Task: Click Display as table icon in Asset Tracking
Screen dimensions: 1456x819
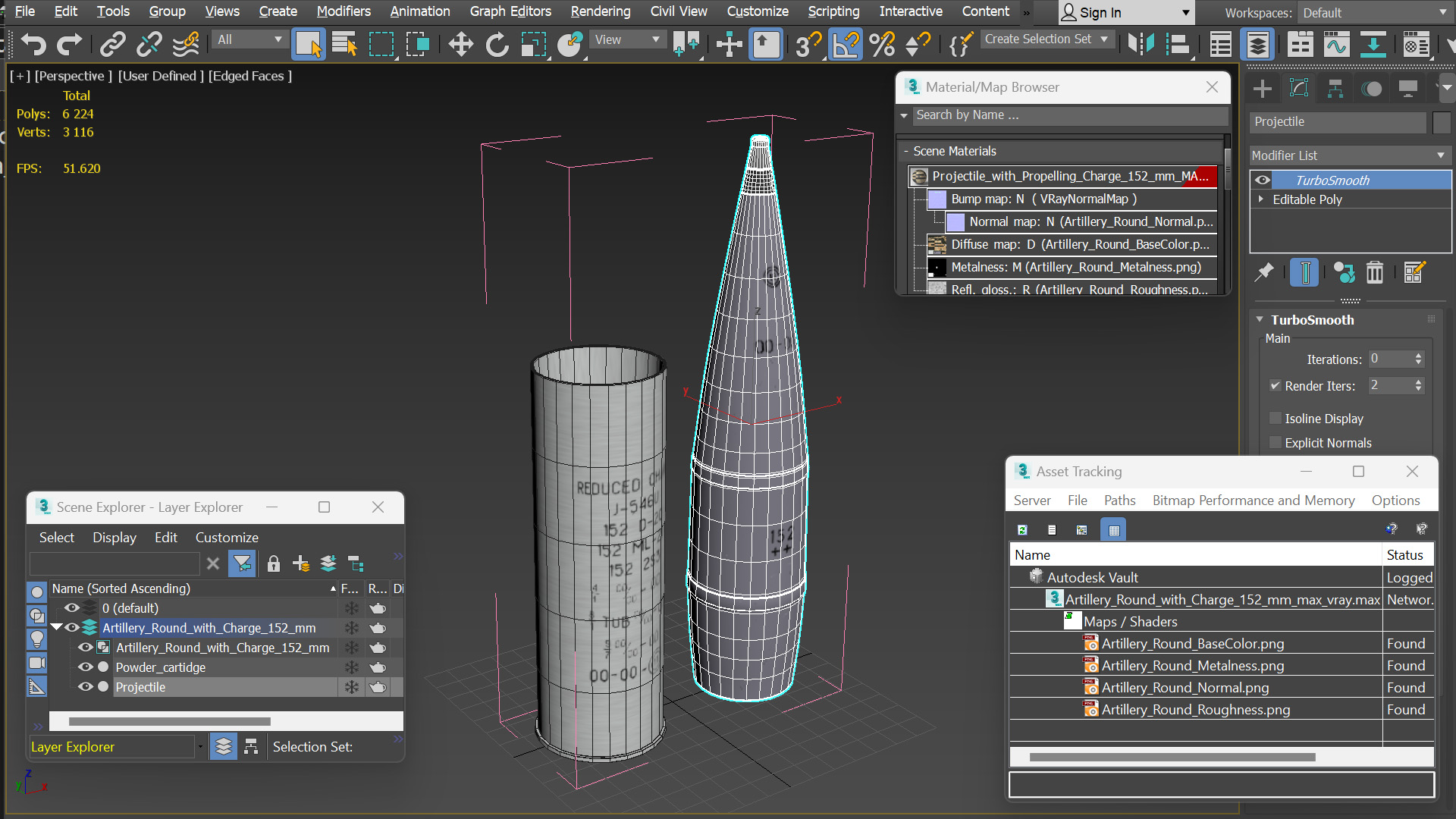Action: click(1113, 530)
